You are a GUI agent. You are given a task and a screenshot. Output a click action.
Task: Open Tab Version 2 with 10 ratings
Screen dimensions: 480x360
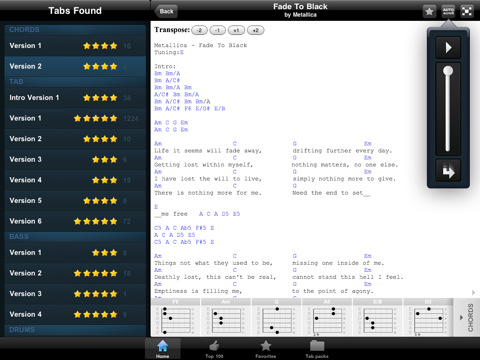(x=75, y=139)
